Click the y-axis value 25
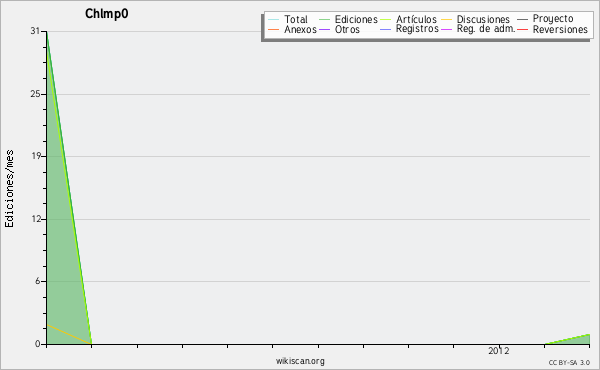 pos(35,94)
